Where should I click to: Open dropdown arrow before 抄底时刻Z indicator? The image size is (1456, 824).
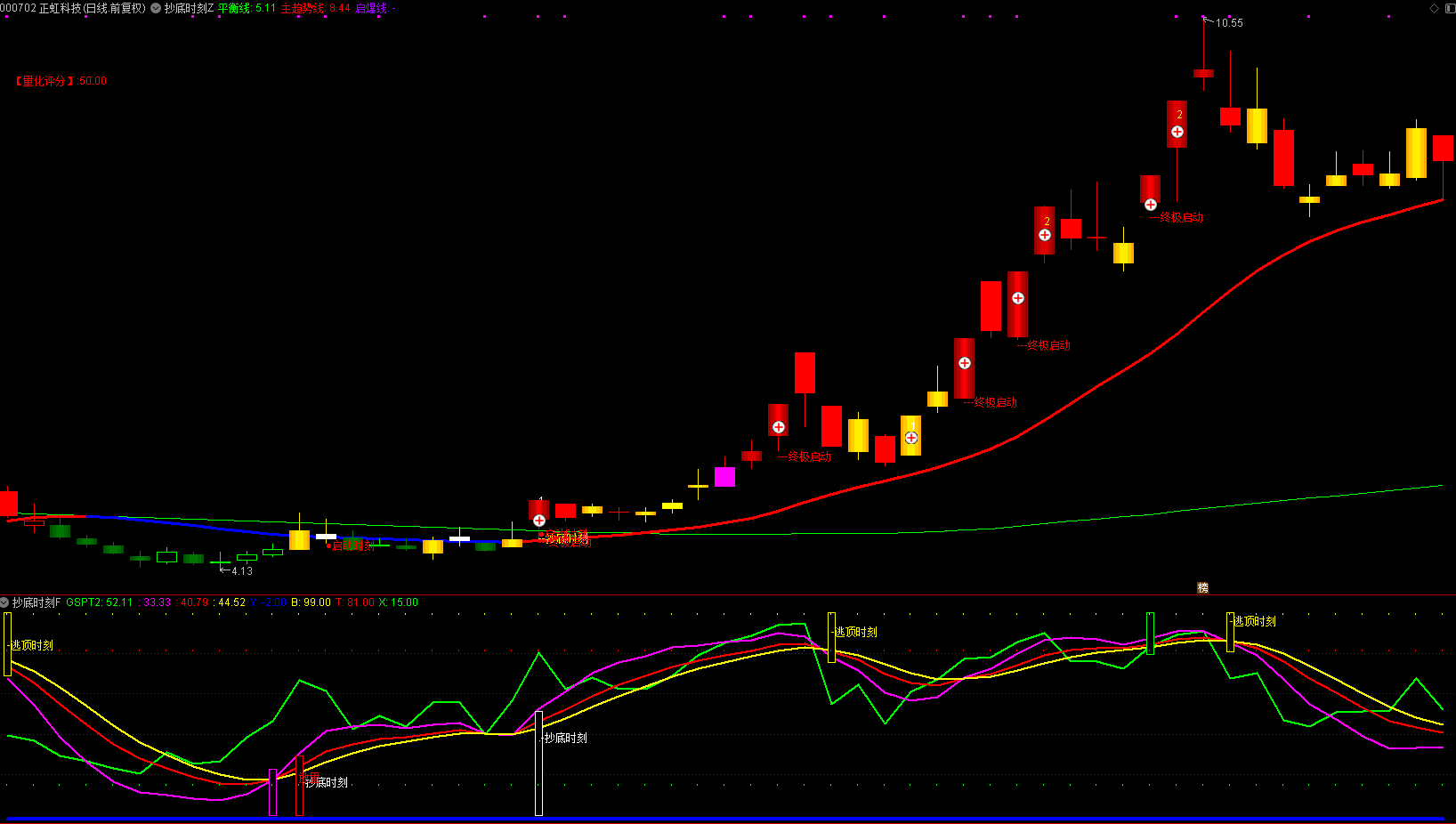click(x=156, y=8)
